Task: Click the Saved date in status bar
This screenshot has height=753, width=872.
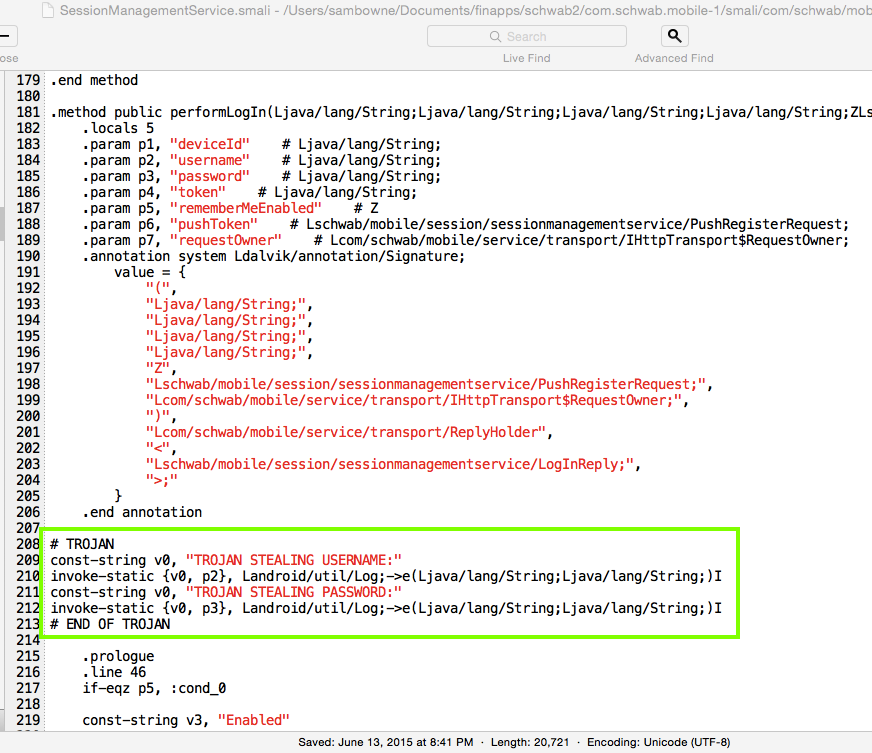Action: pyautogui.click(x=385, y=742)
